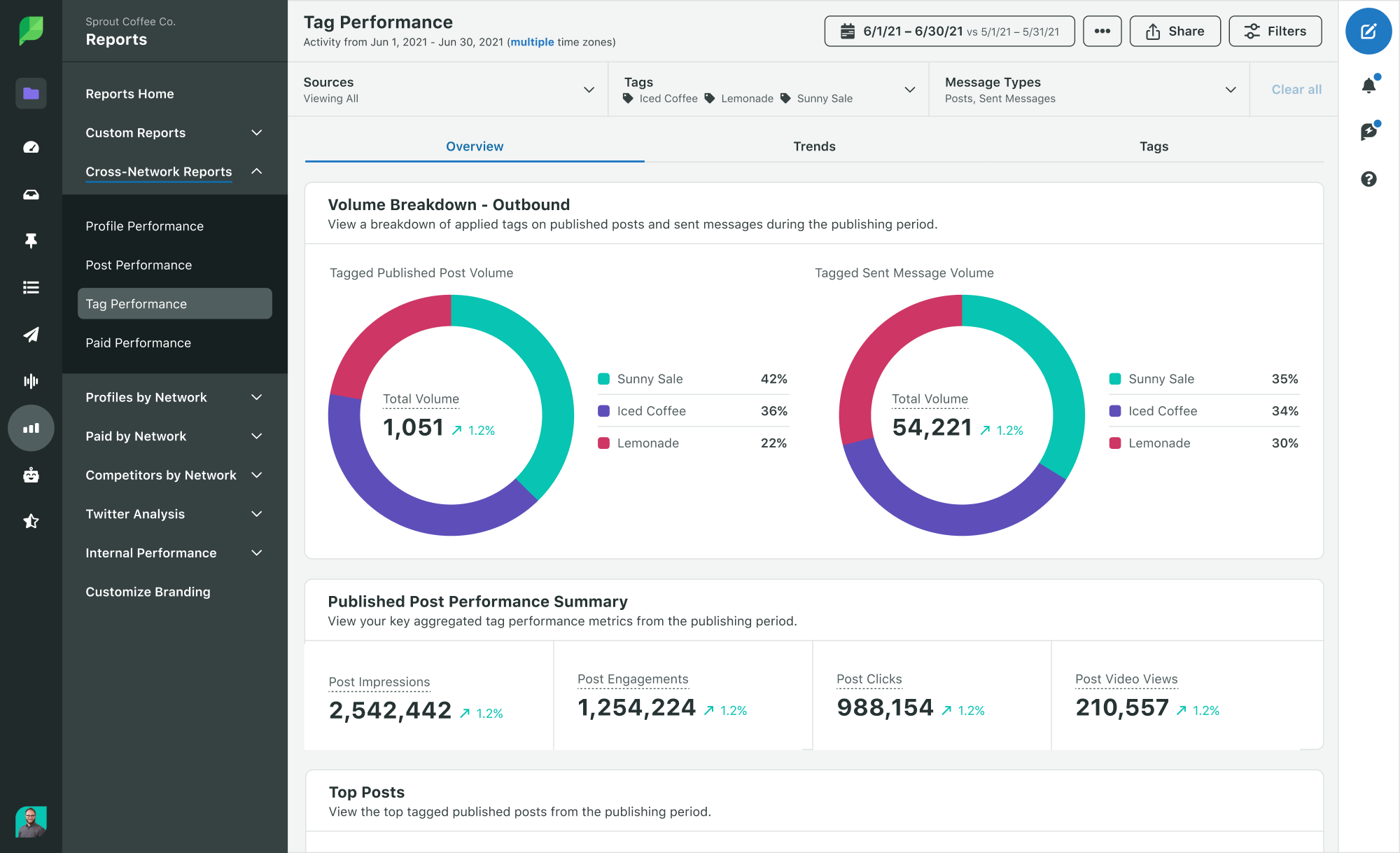Click the Clear all filters link
Viewport: 1400px width, 853px height.
click(1296, 89)
